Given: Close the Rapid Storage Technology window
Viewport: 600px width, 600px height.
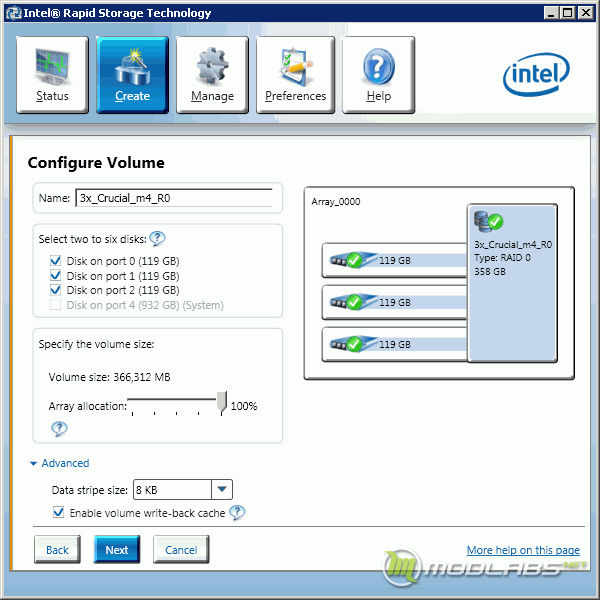Looking at the screenshot, I should [586, 13].
